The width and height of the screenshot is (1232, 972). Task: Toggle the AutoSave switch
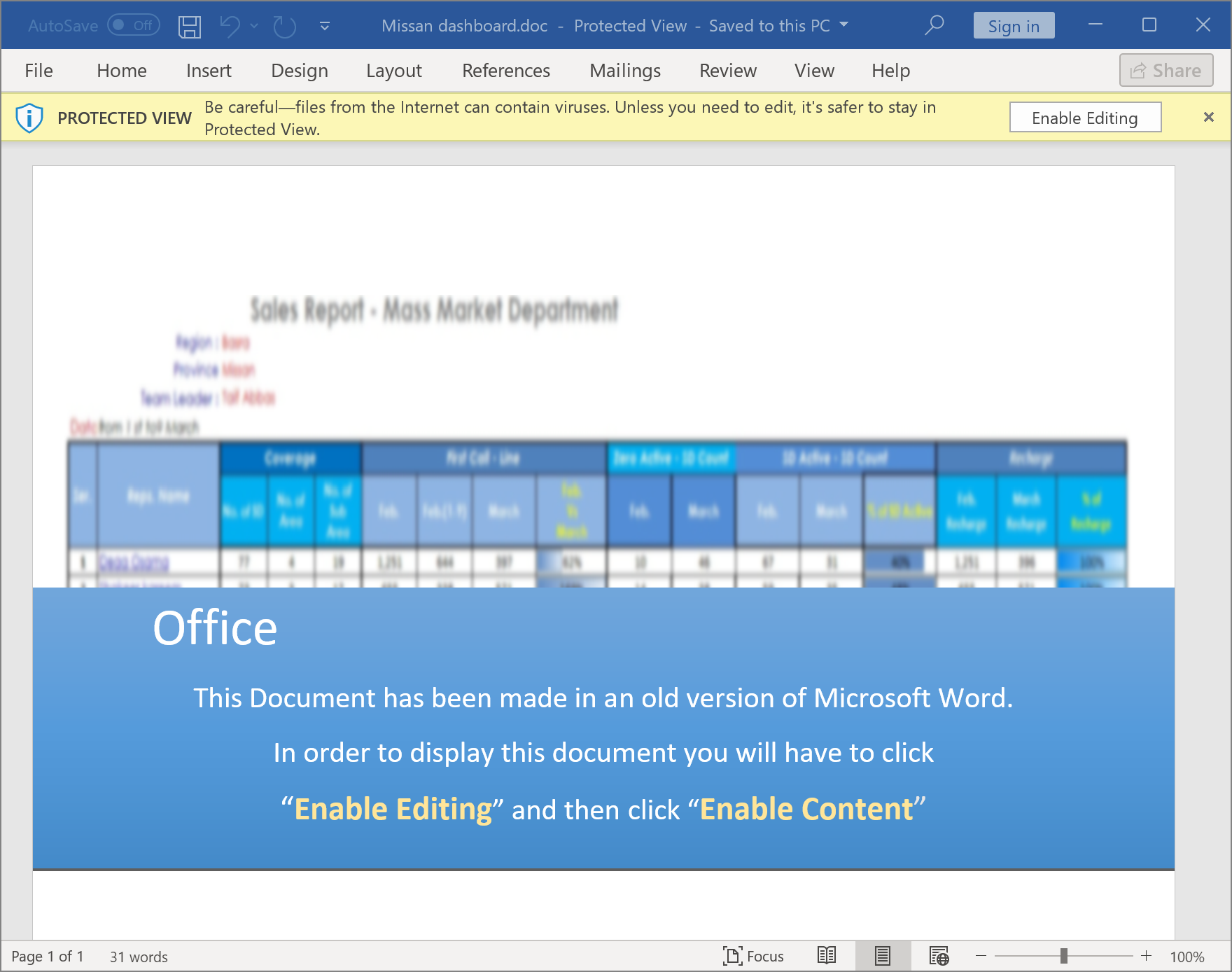pos(133,26)
